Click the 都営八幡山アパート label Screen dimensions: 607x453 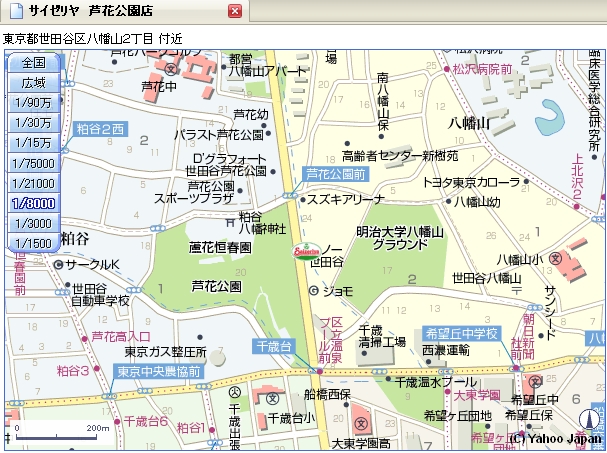coord(267,65)
